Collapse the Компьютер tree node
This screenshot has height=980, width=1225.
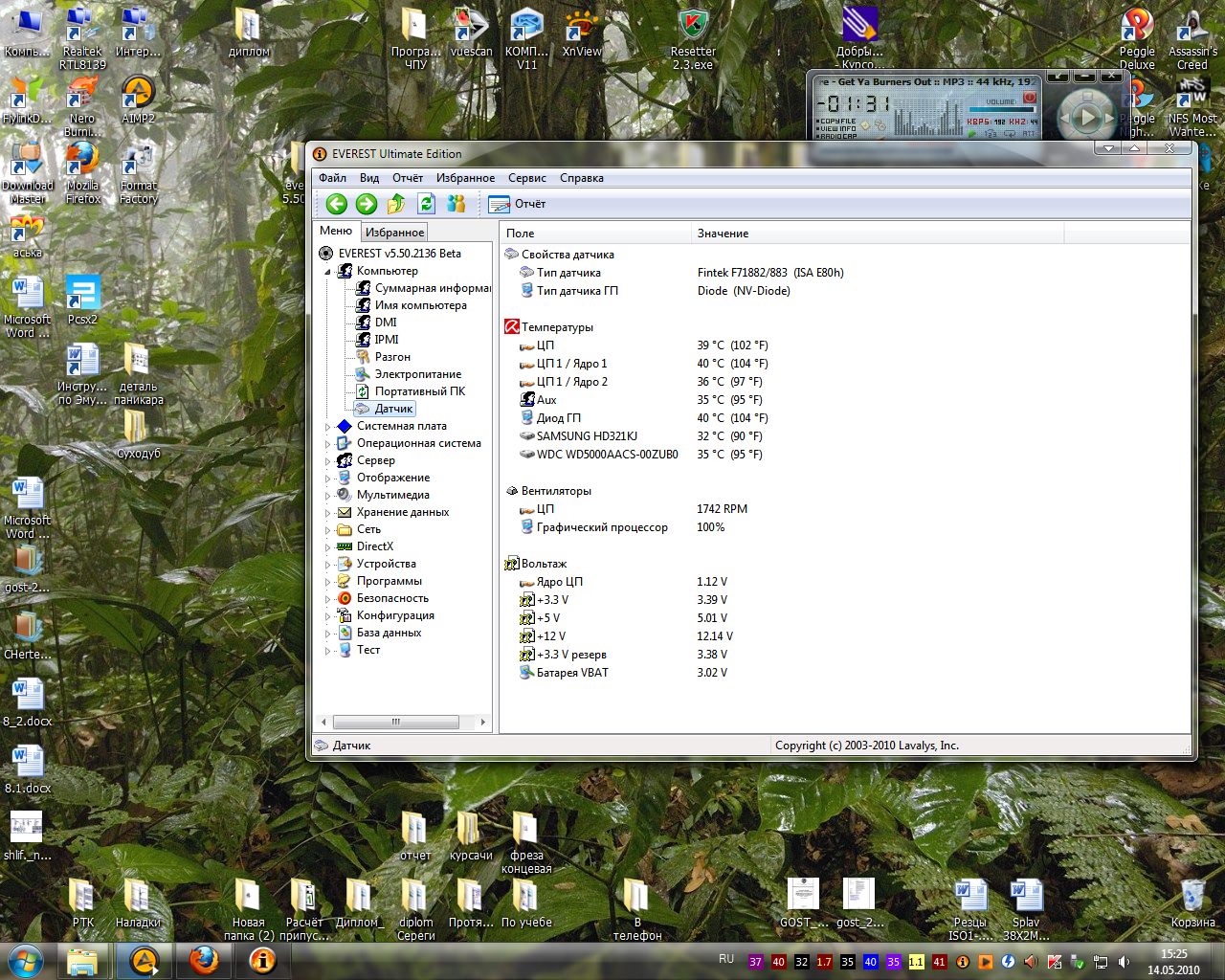point(327,272)
